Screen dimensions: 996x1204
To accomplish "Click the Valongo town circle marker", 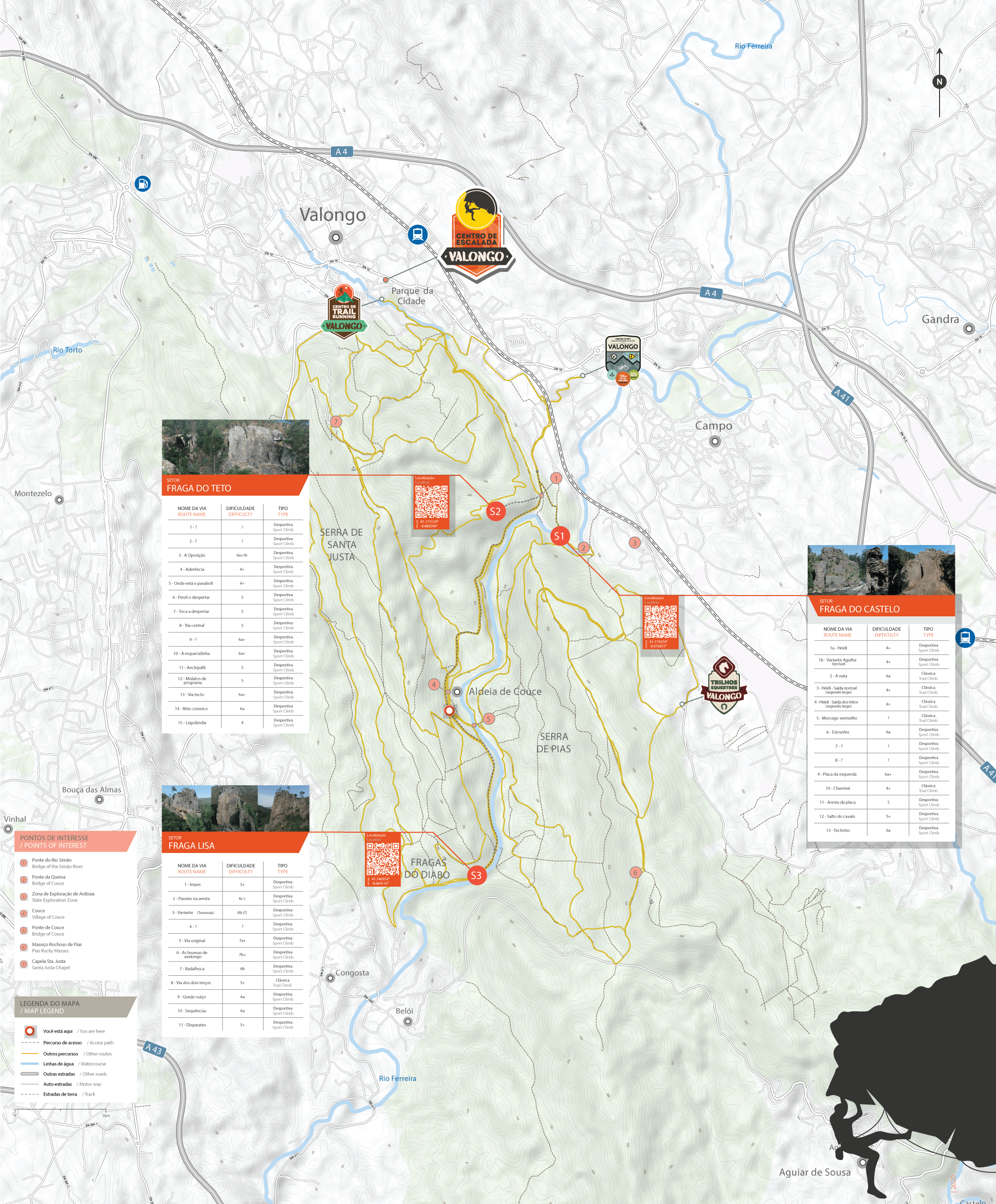I will [x=336, y=237].
